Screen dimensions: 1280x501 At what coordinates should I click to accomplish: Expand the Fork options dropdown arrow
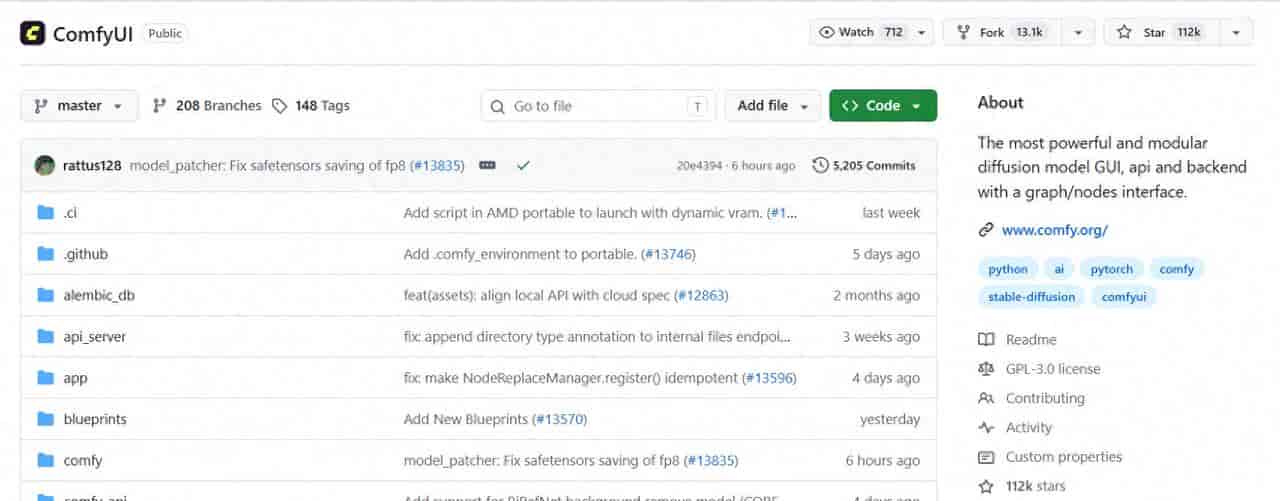1078,32
